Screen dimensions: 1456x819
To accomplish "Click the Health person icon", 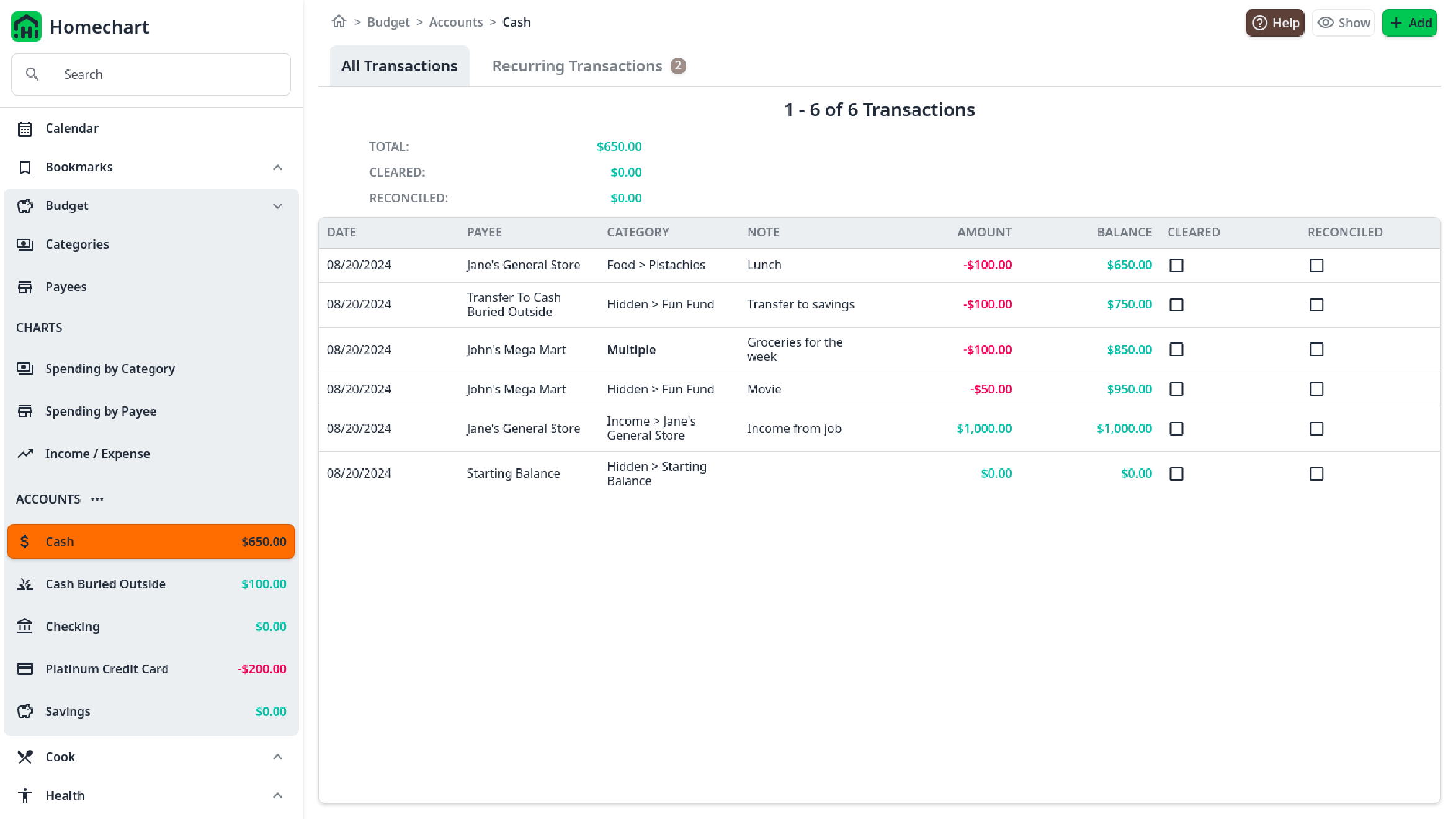I will click(25, 795).
